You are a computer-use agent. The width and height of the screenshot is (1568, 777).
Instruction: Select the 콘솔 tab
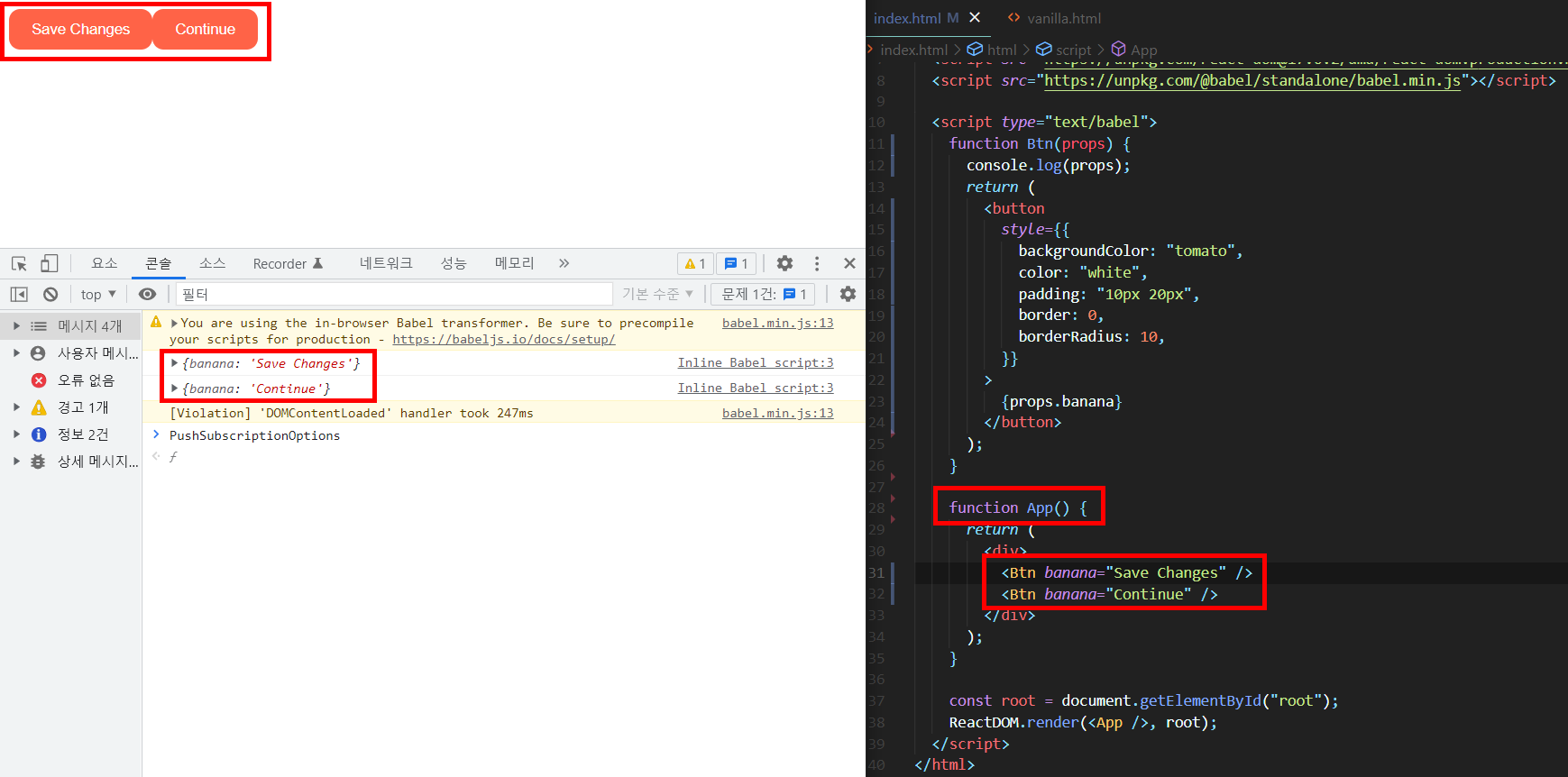159,263
